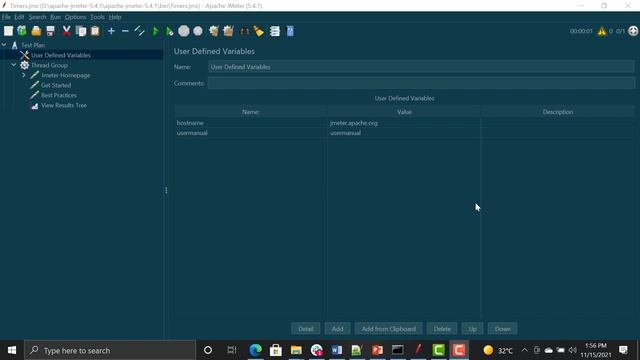View log errors via warning triangle icon
640x360 pixels.
pos(602,31)
